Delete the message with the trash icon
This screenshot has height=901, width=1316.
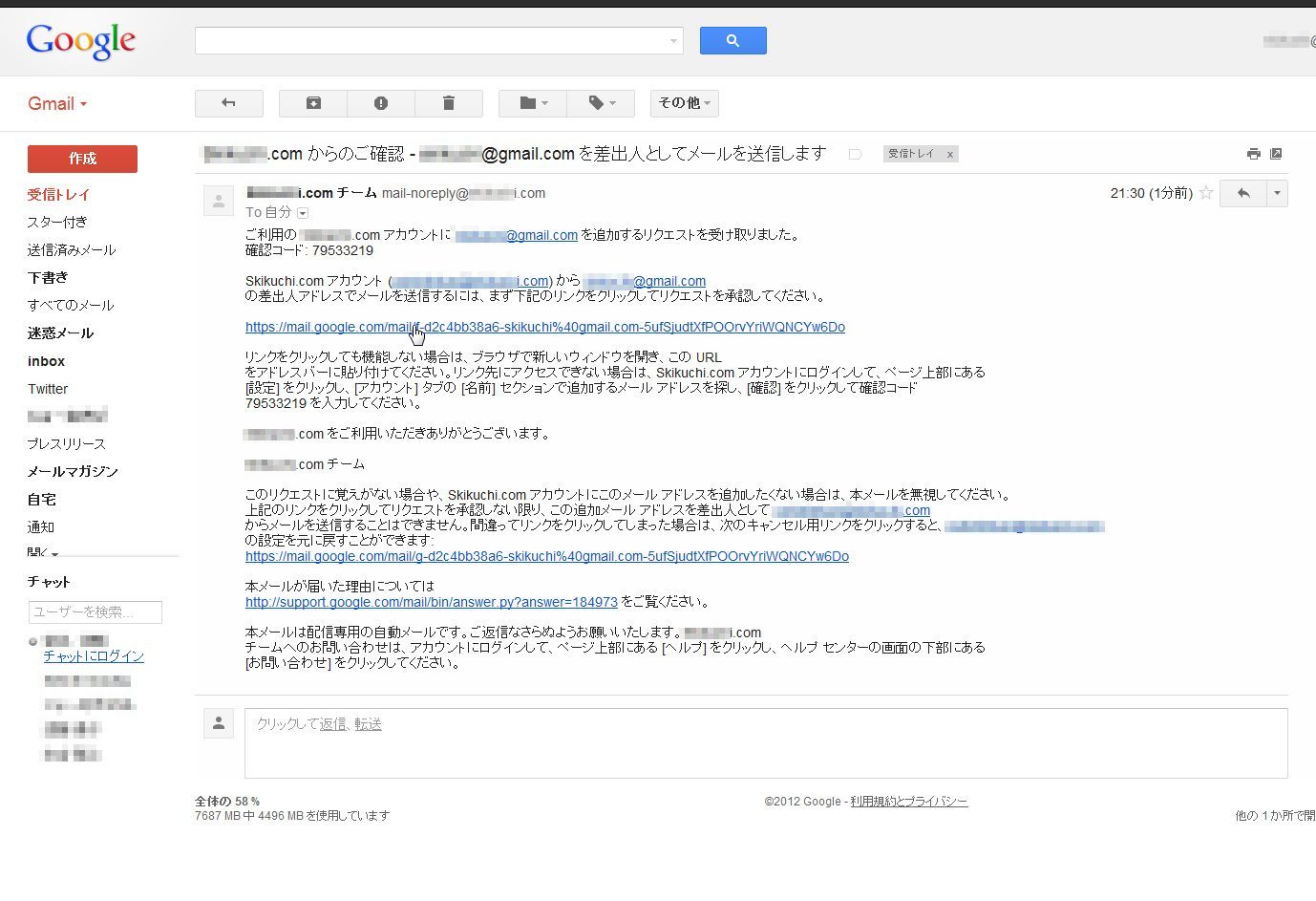[x=449, y=103]
